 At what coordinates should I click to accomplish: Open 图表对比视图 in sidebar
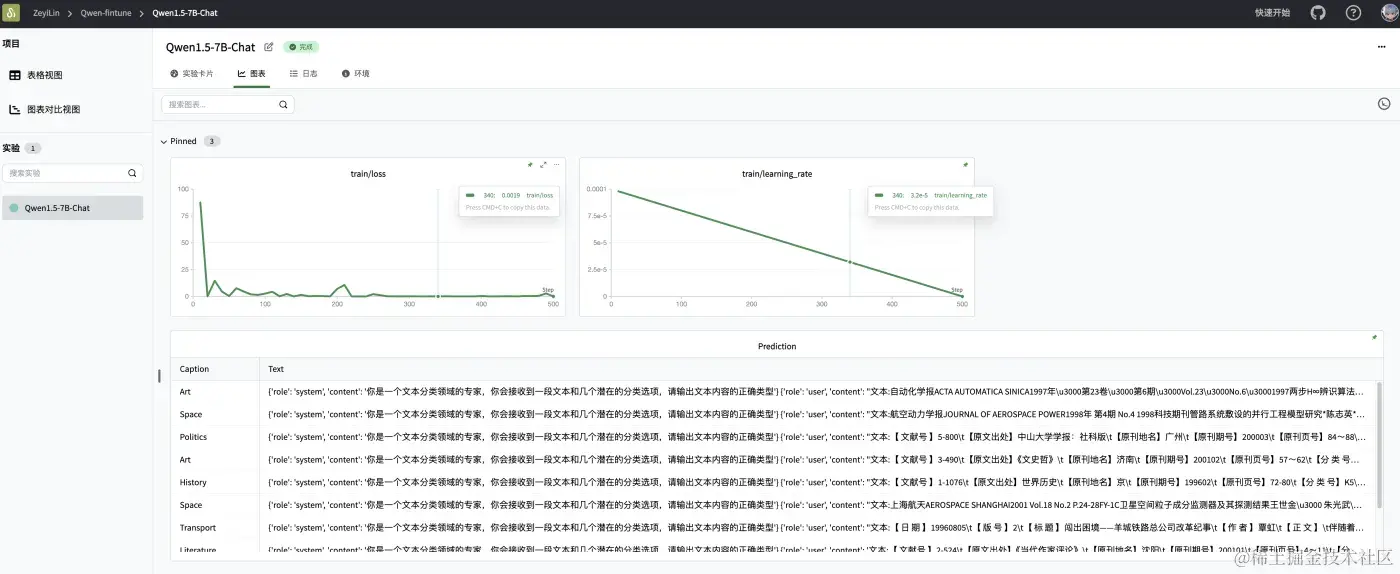pos(45,109)
